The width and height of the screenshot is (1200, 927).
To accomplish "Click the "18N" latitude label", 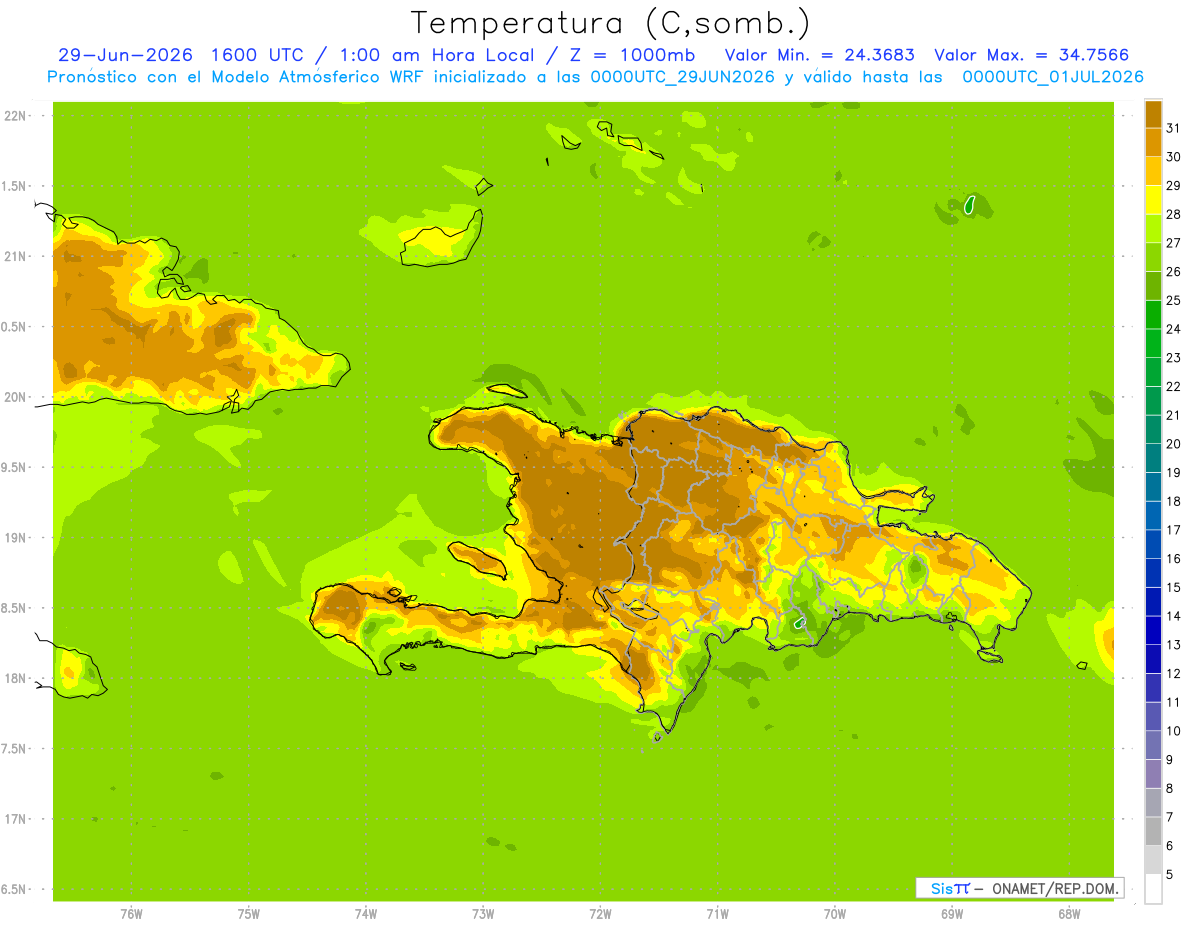I will (x=17, y=678).
